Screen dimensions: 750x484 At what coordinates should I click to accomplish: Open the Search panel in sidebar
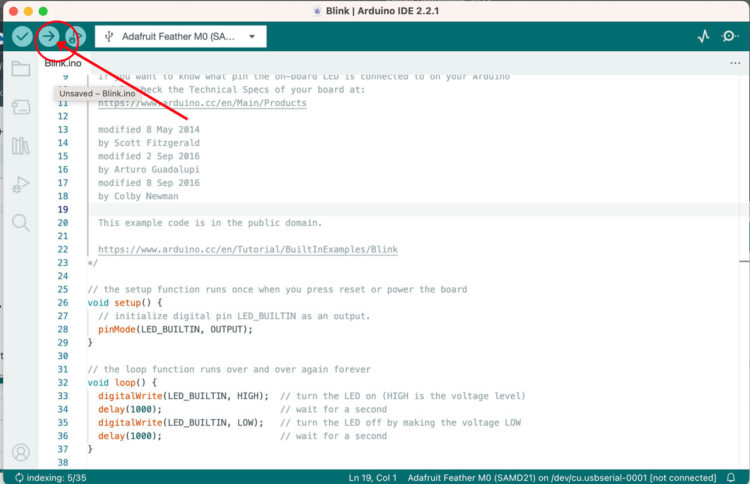click(20, 222)
